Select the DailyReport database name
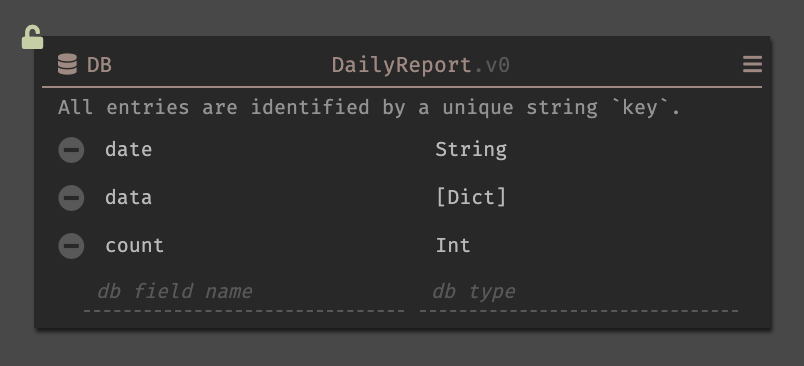This screenshot has width=804, height=366. pyautogui.click(x=401, y=66)
